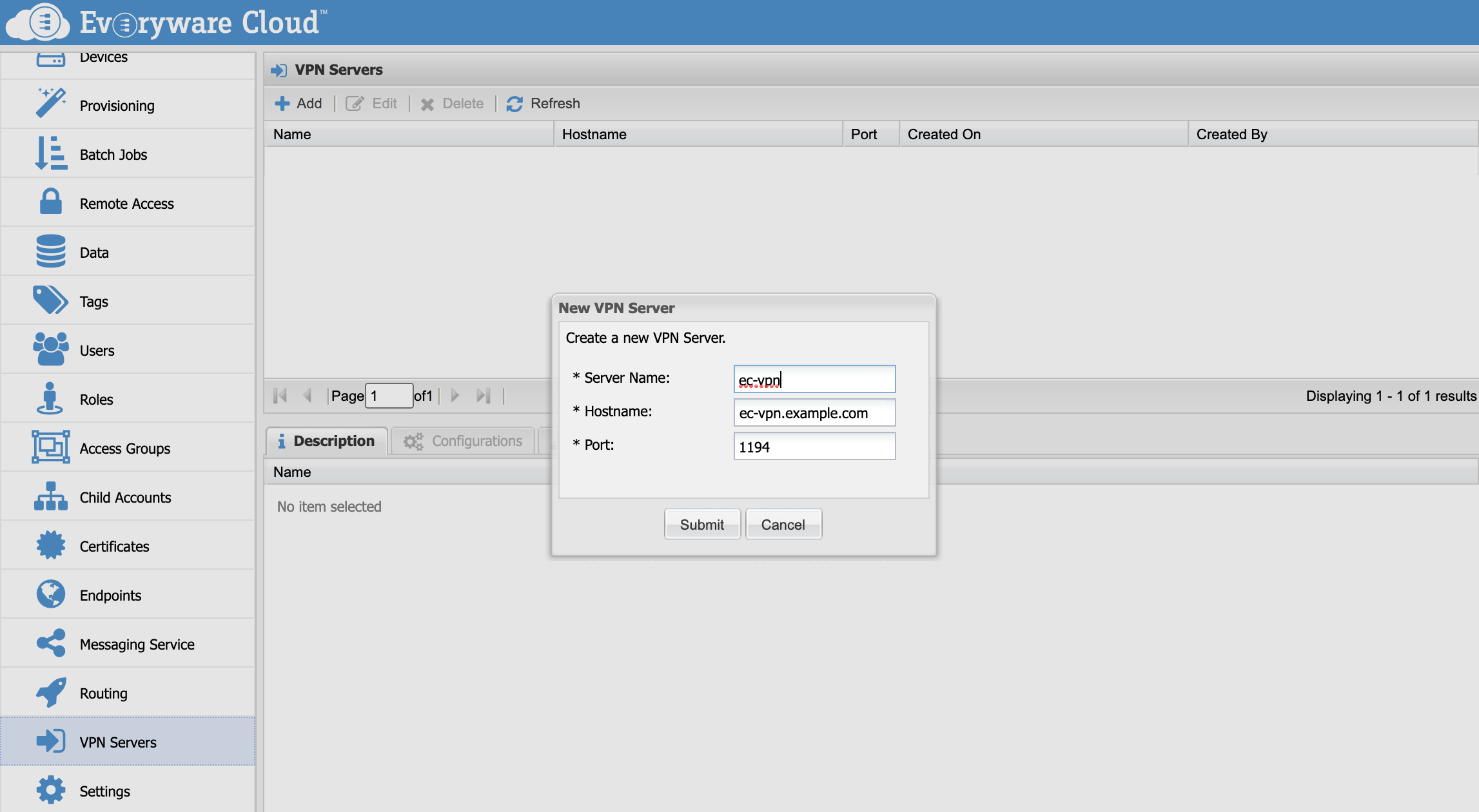Click the Page number input box
Screen dimensions: 1479x812
point(389,396)
